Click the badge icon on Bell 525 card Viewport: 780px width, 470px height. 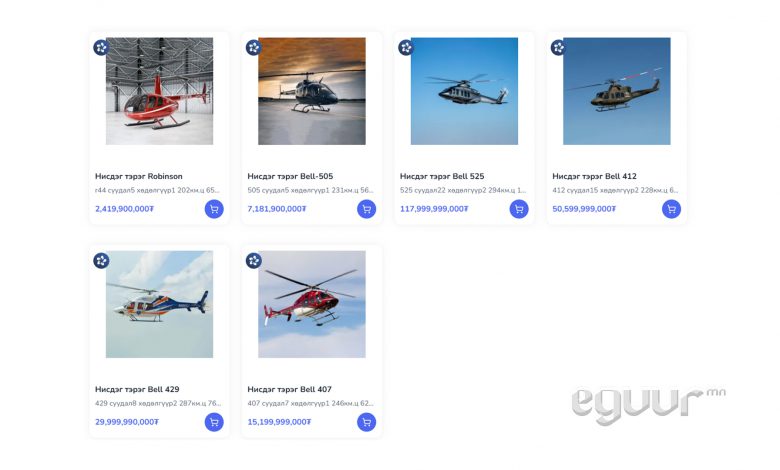click(406, 47)
